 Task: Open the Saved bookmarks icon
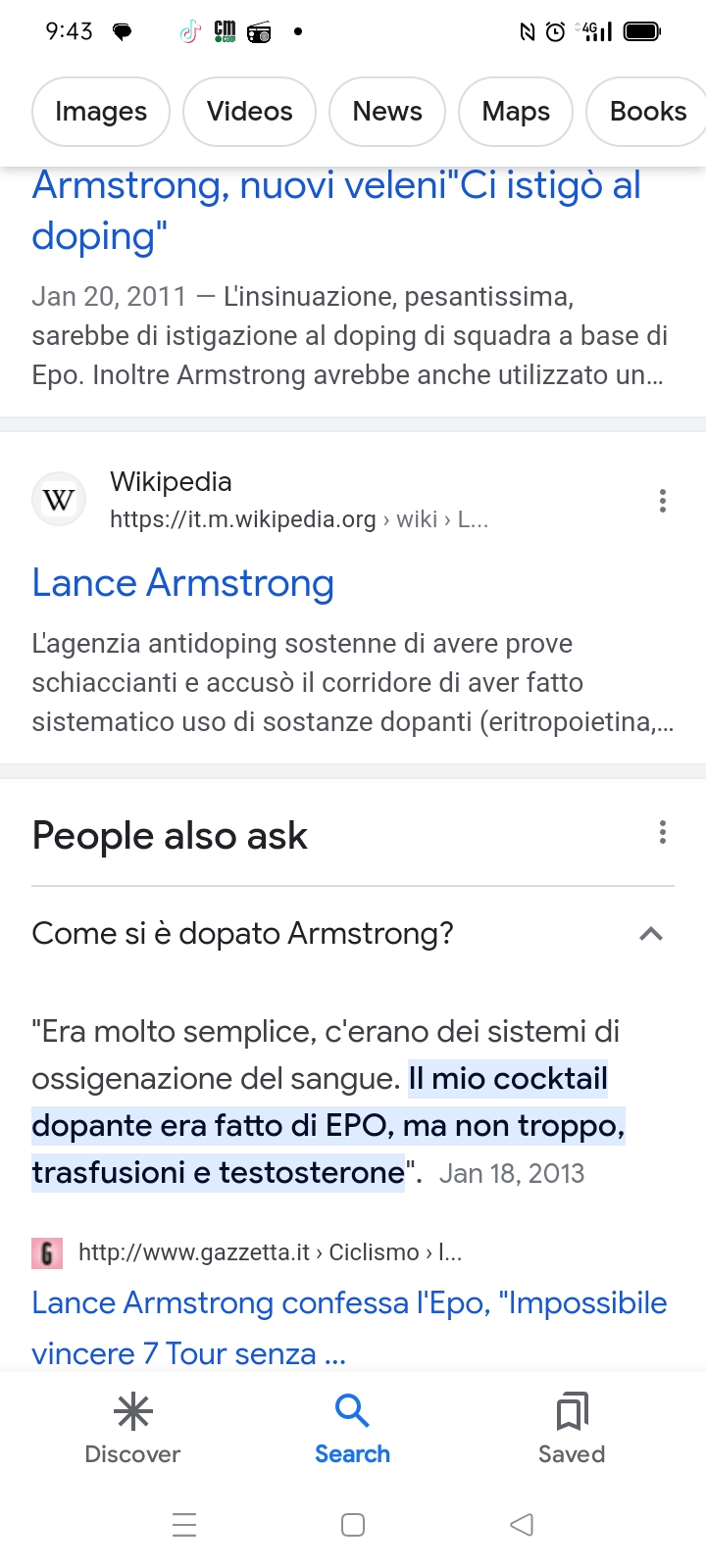click(x=572, y=1412)
